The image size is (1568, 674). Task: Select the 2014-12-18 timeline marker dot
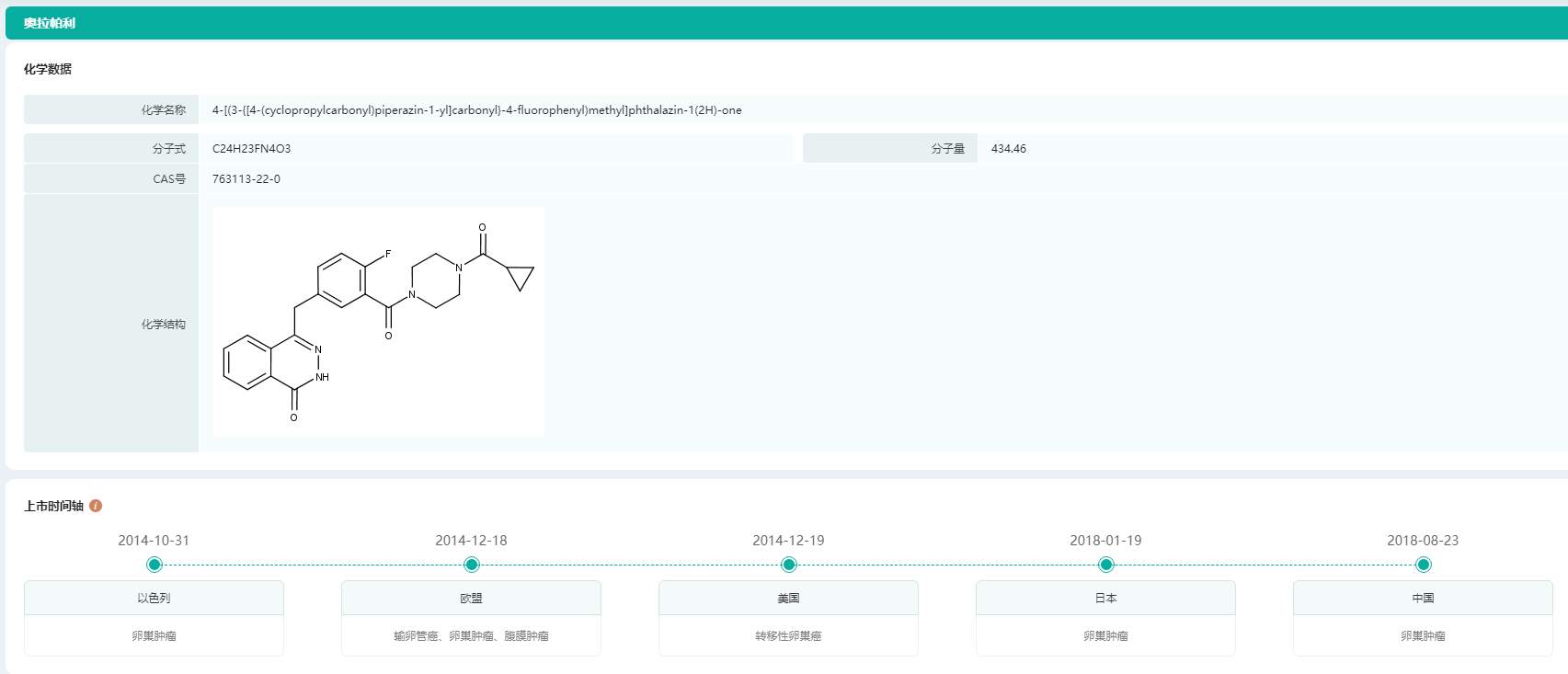click(x=472, y=565)
